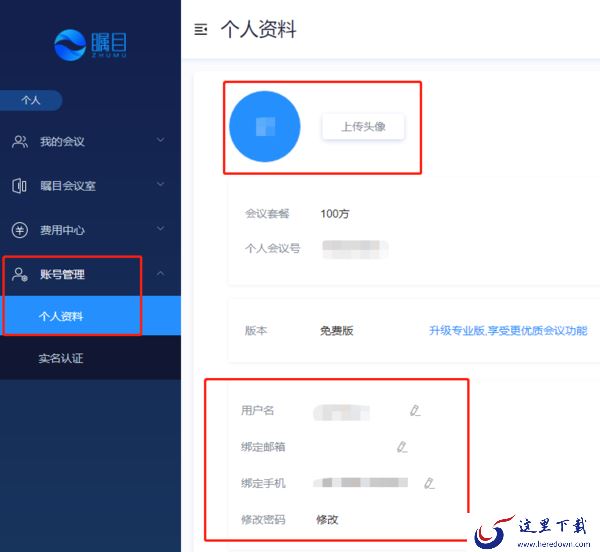Expand the 费用中心 chevron
This screenshot has width=600, height=552.
[161, 229]
